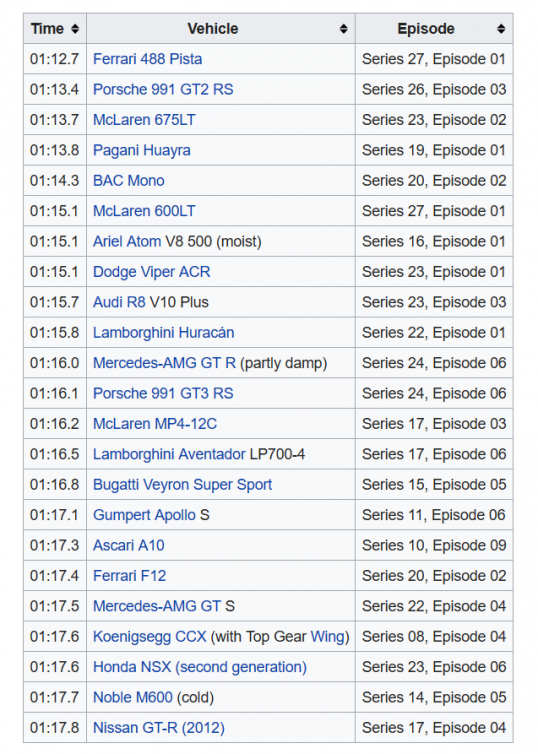Open the Nissan GT-R (2012) link

pyautogui.click(x=159, y=728)
